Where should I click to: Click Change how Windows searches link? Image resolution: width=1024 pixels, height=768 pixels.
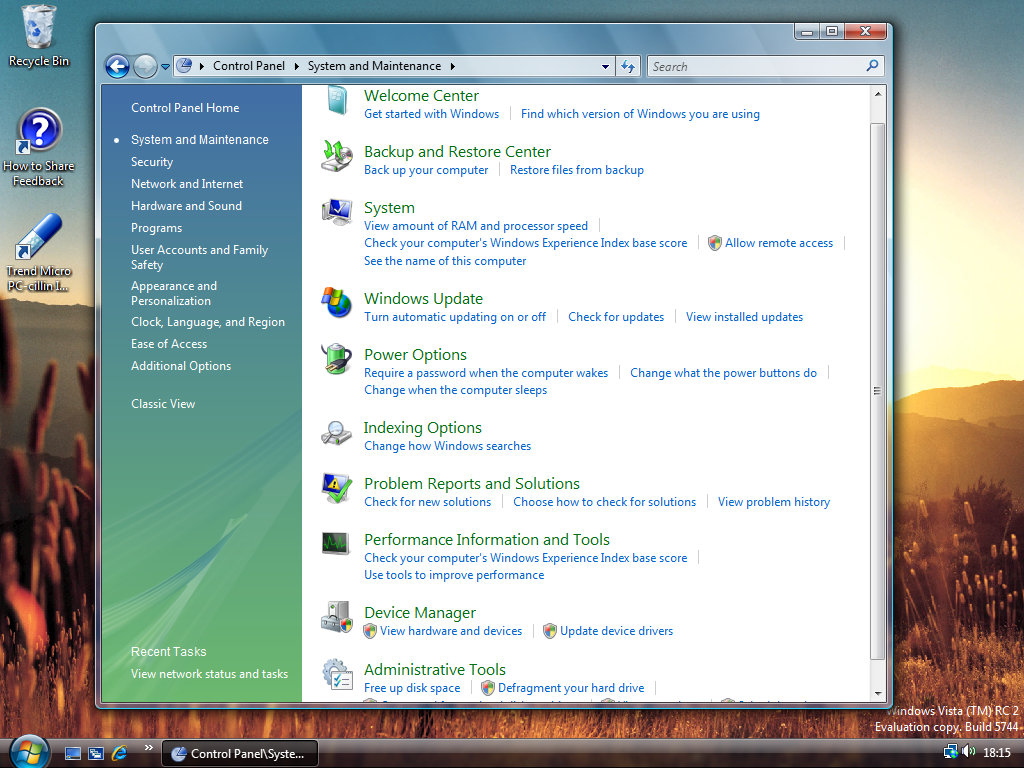coord(447,446)
